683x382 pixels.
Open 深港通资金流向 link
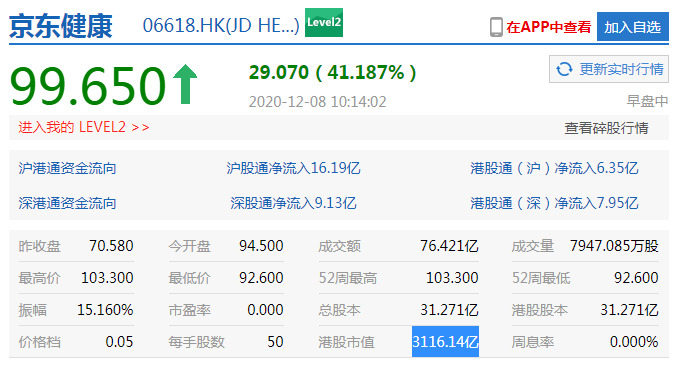(x=67, y=203)
